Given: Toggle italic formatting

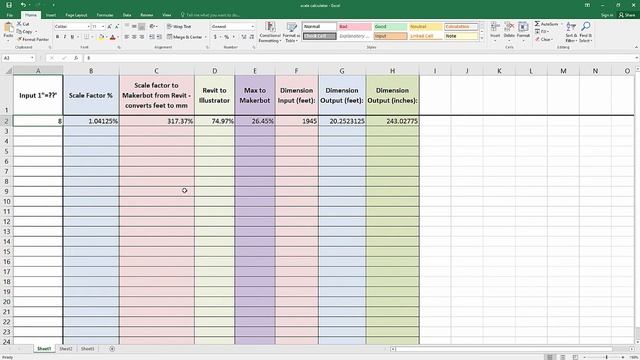Looking at the screenshot, I should [64, 37].
